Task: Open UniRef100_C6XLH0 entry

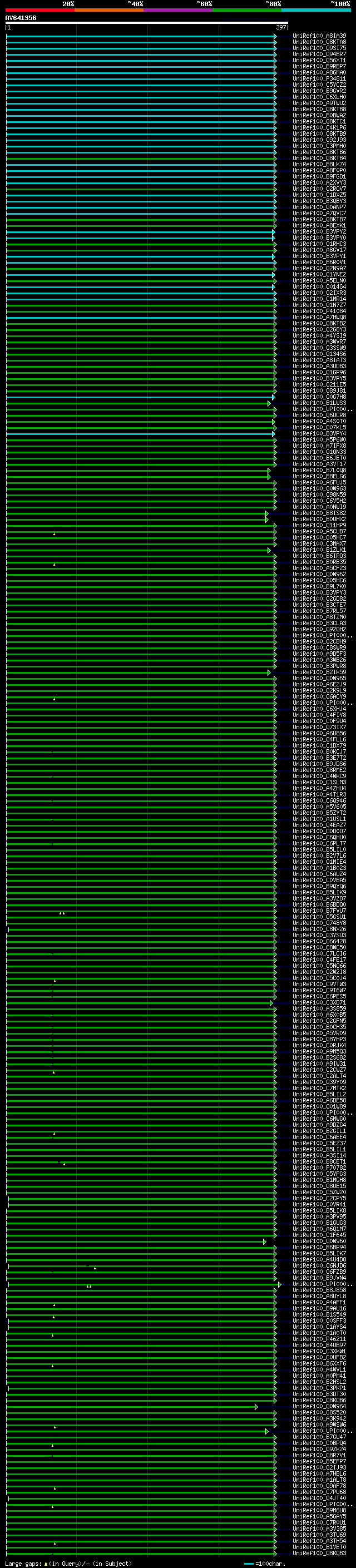Action: [319, 97]
